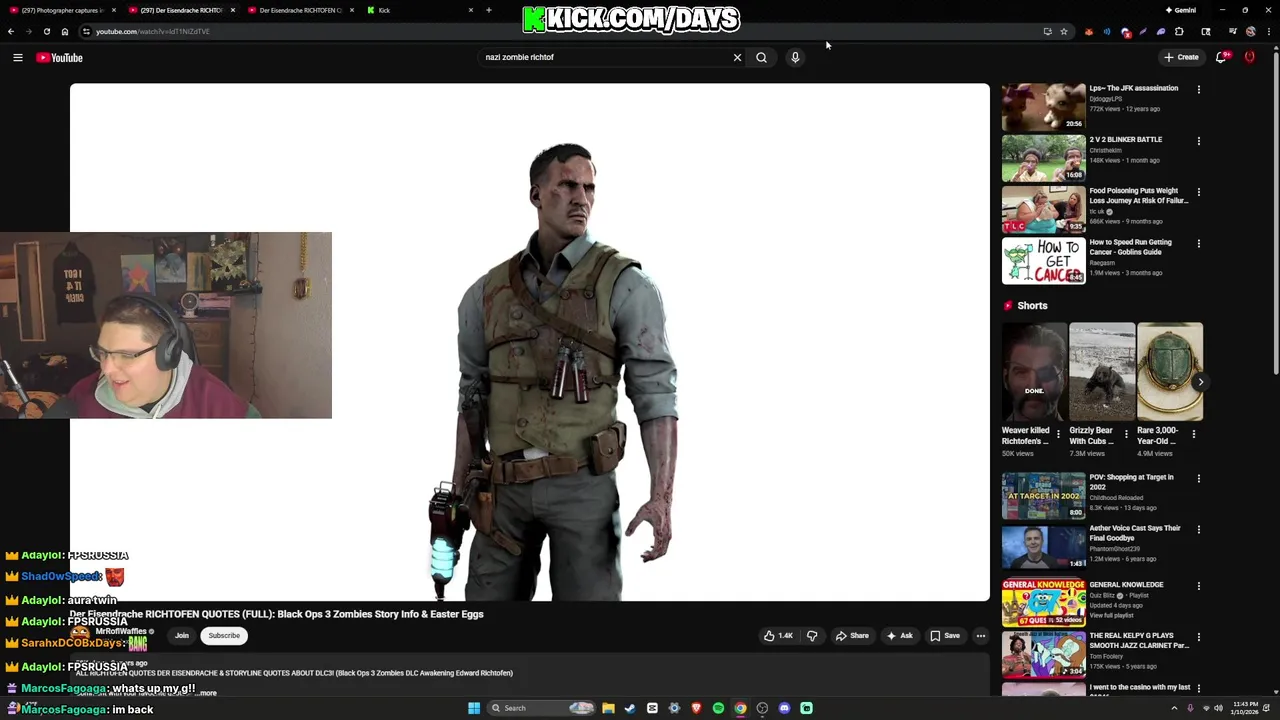Open Windows Start menu

click(474, 708)
